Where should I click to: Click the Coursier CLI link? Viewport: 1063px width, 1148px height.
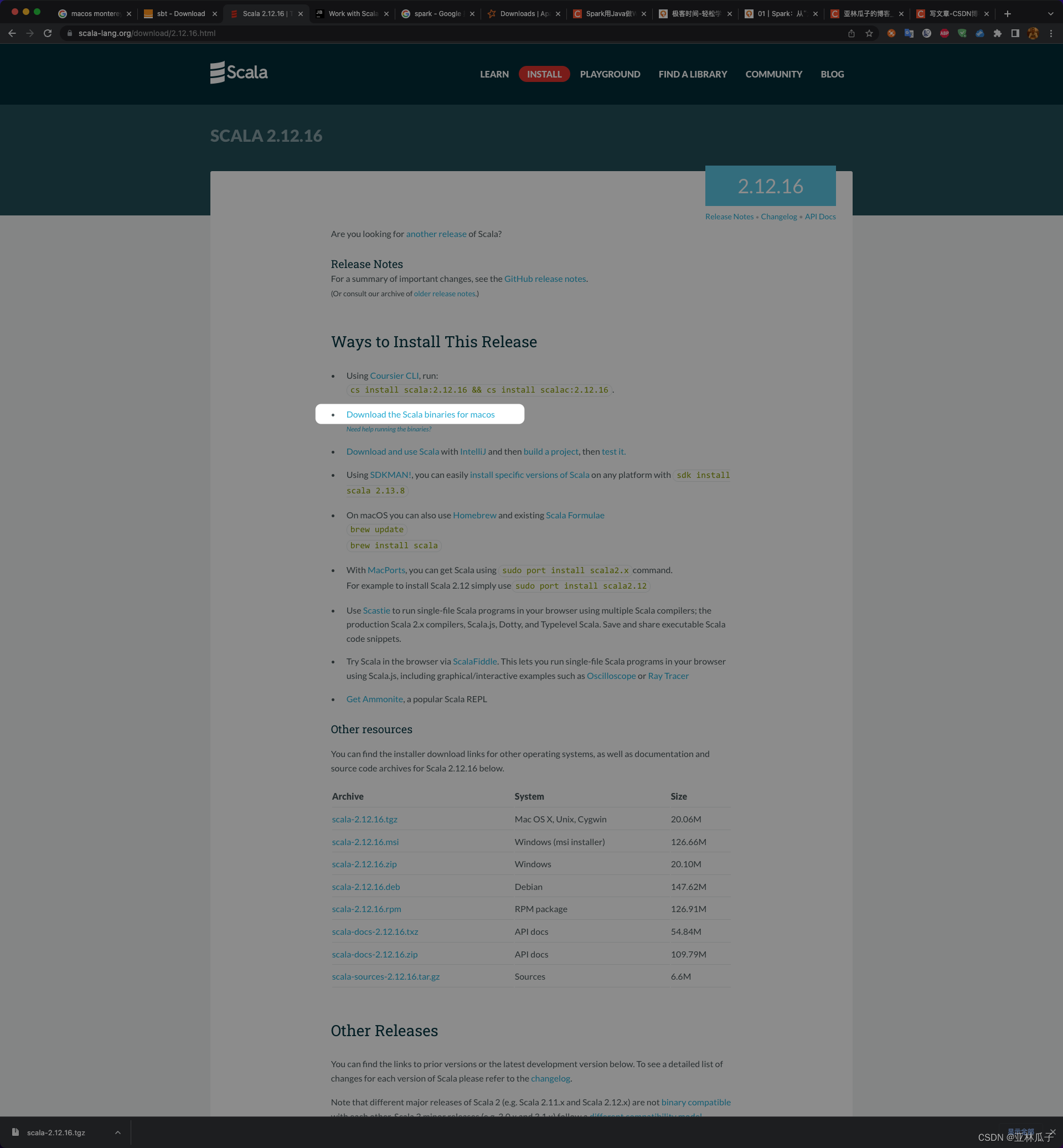click(x=394, y=376)
